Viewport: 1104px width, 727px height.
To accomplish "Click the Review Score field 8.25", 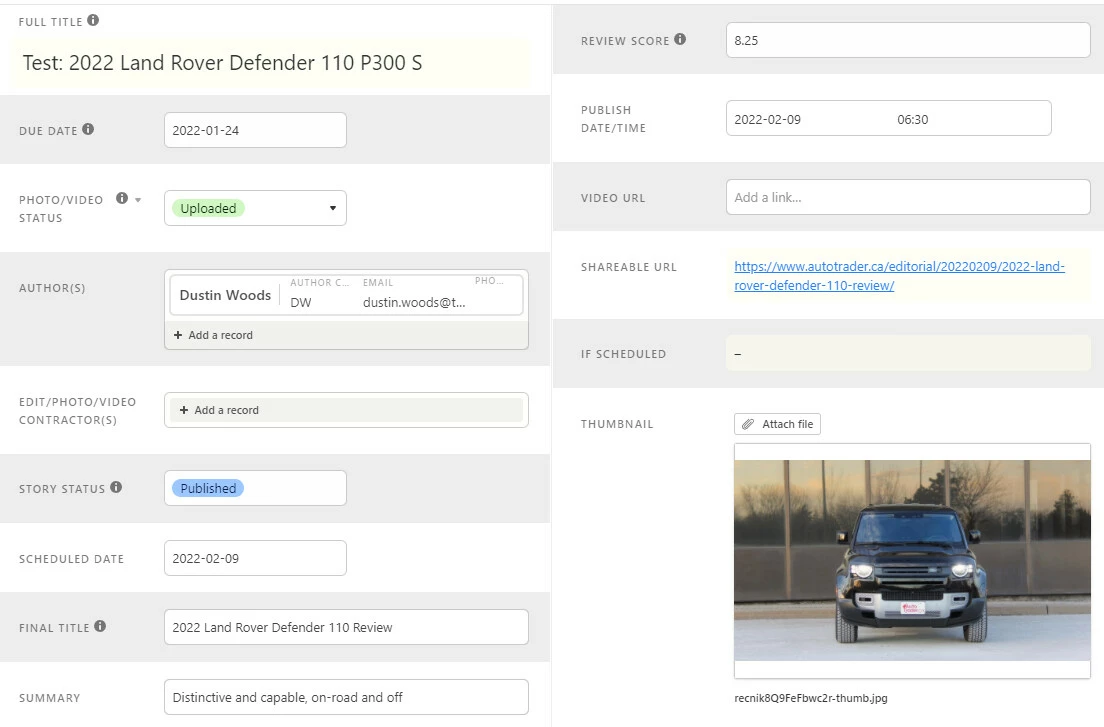I will 908,40.
